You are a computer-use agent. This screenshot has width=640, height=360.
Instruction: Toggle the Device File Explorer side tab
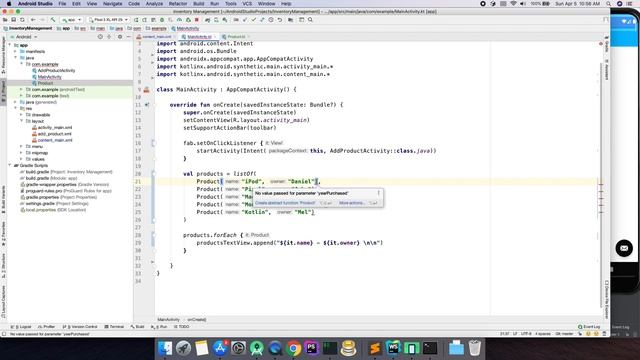607,299
